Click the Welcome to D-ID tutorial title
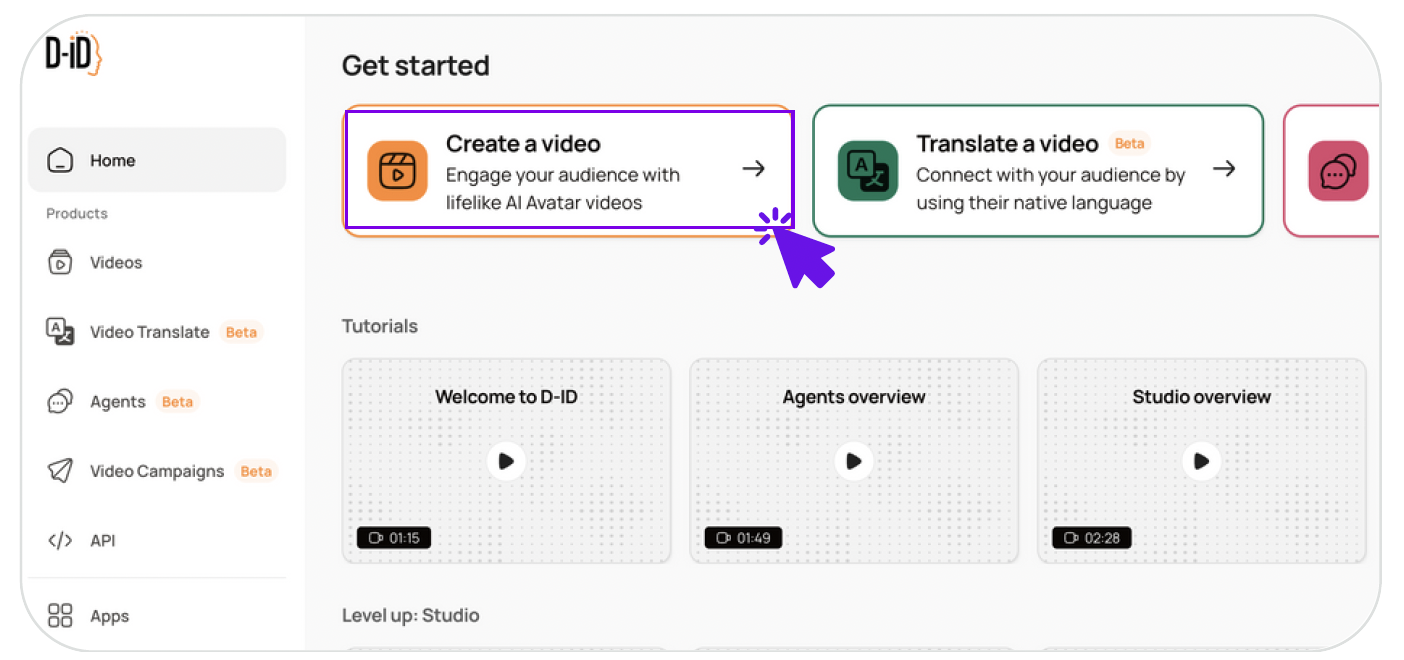The image size is (1404, 660). click(x=506, y=397)
